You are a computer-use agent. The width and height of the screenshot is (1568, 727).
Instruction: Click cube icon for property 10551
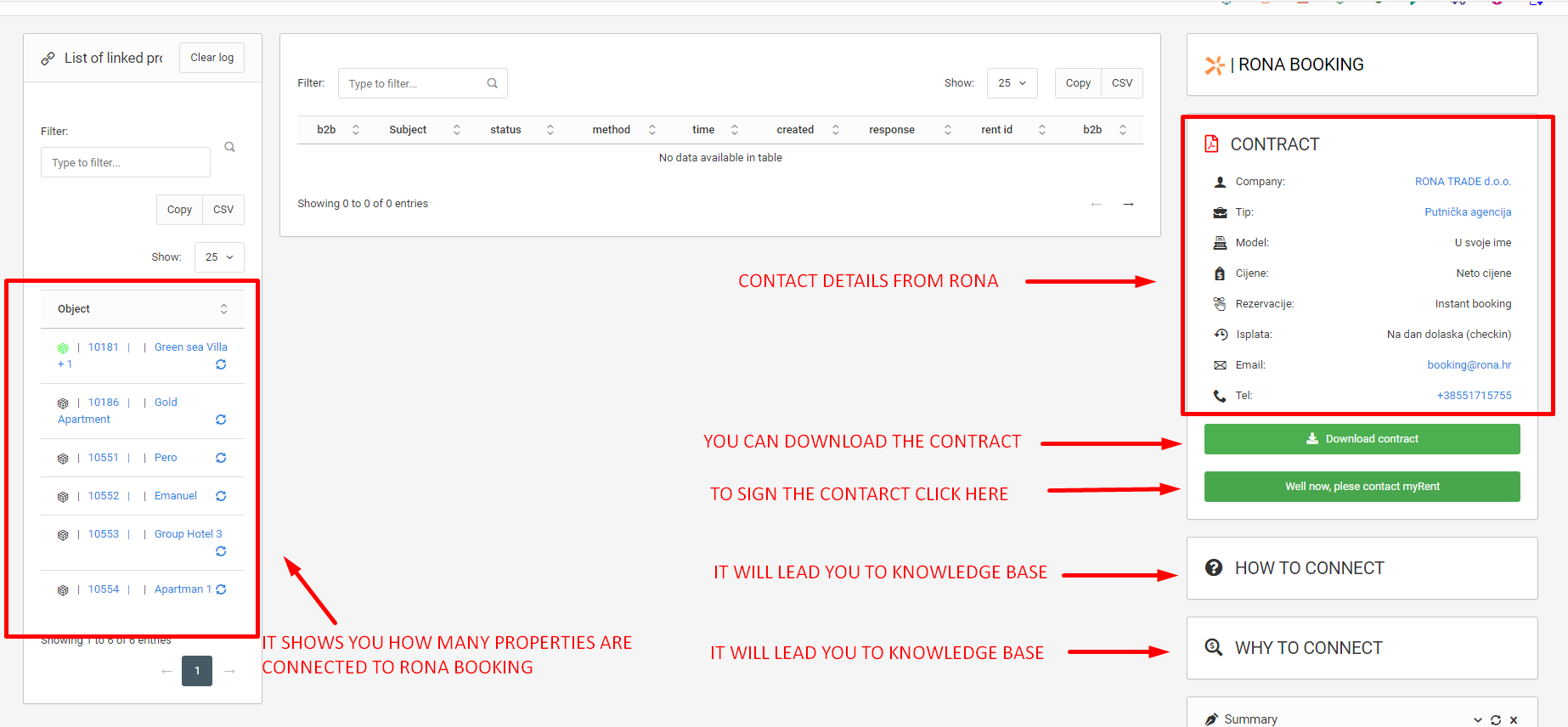click(x=63, y=459)
